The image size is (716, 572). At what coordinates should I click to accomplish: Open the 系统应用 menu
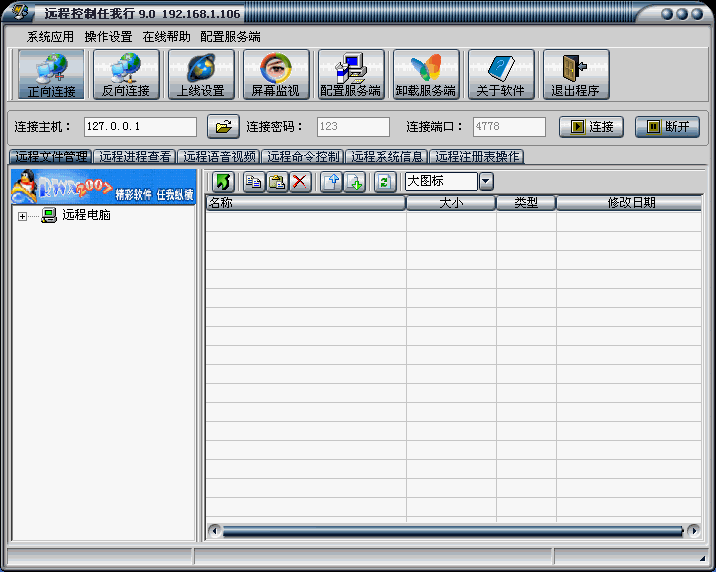(x=50, y=36)
